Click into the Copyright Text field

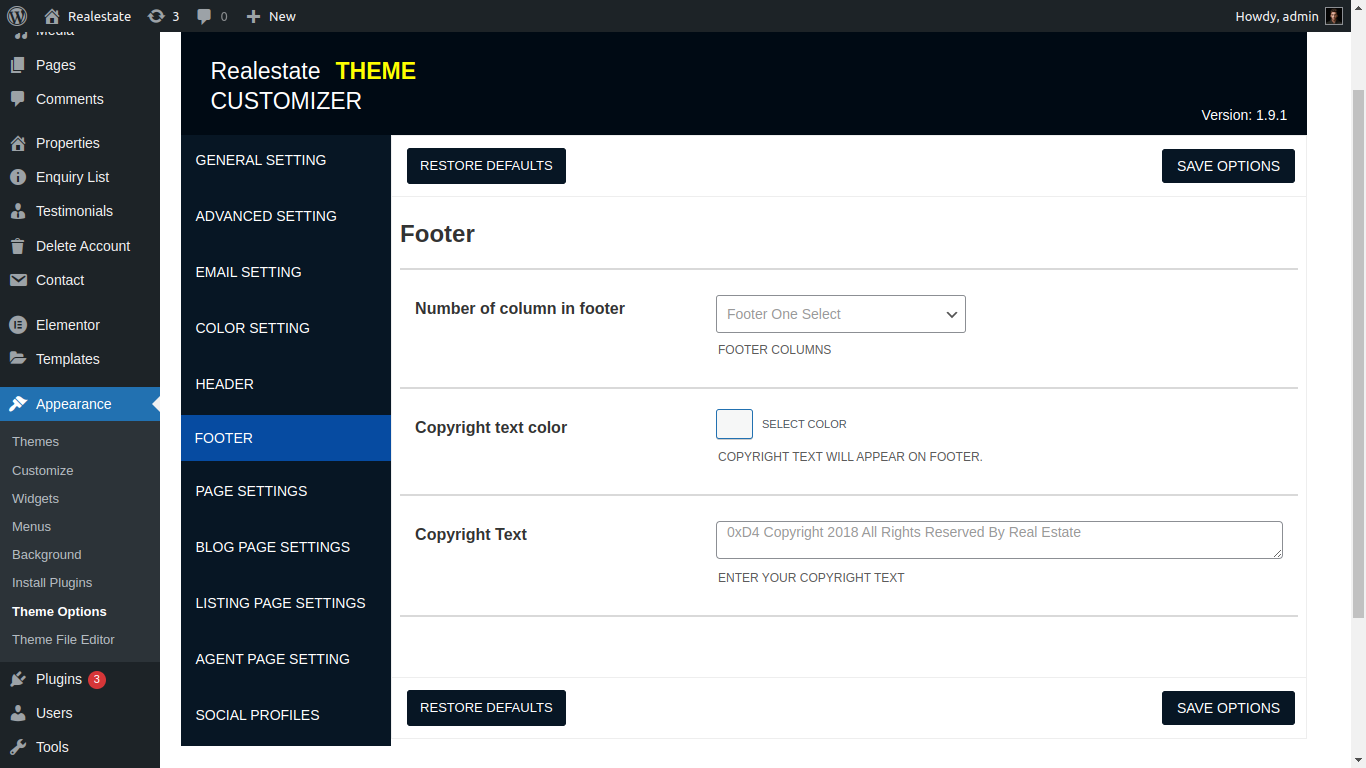click(x=998, y=540)
